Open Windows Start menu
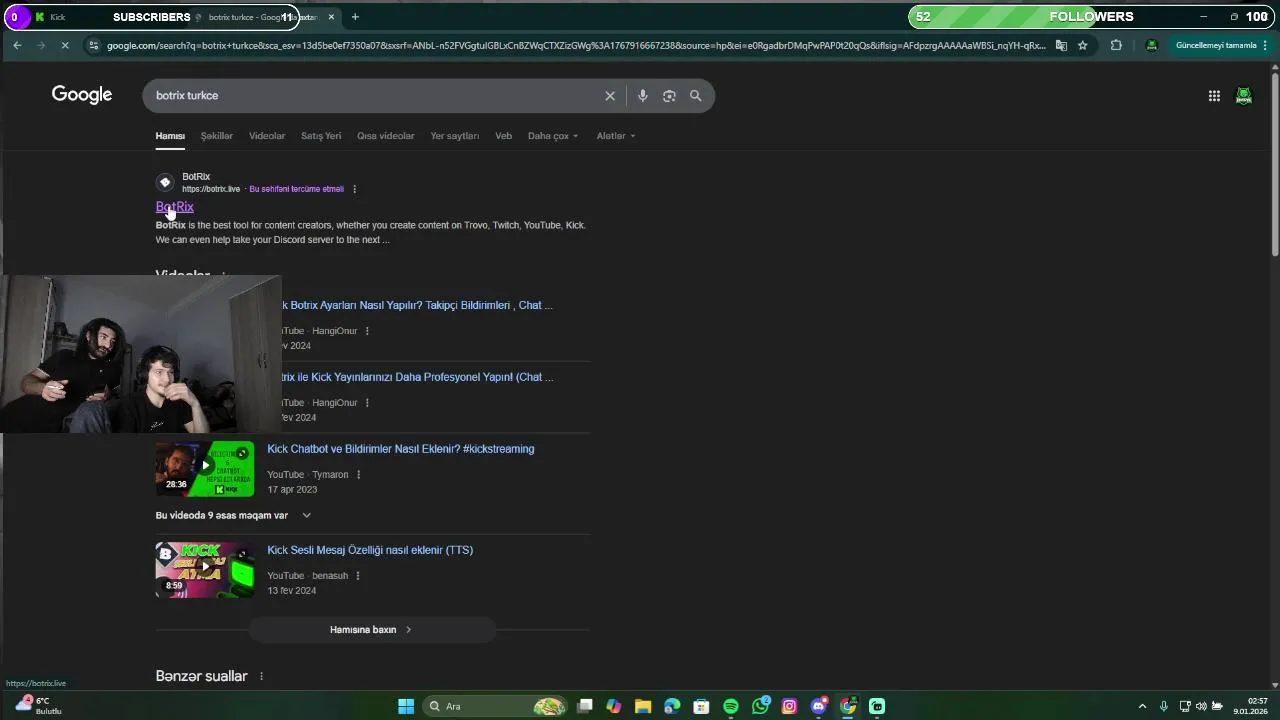 pyautogui.click(x=406, y=706)
